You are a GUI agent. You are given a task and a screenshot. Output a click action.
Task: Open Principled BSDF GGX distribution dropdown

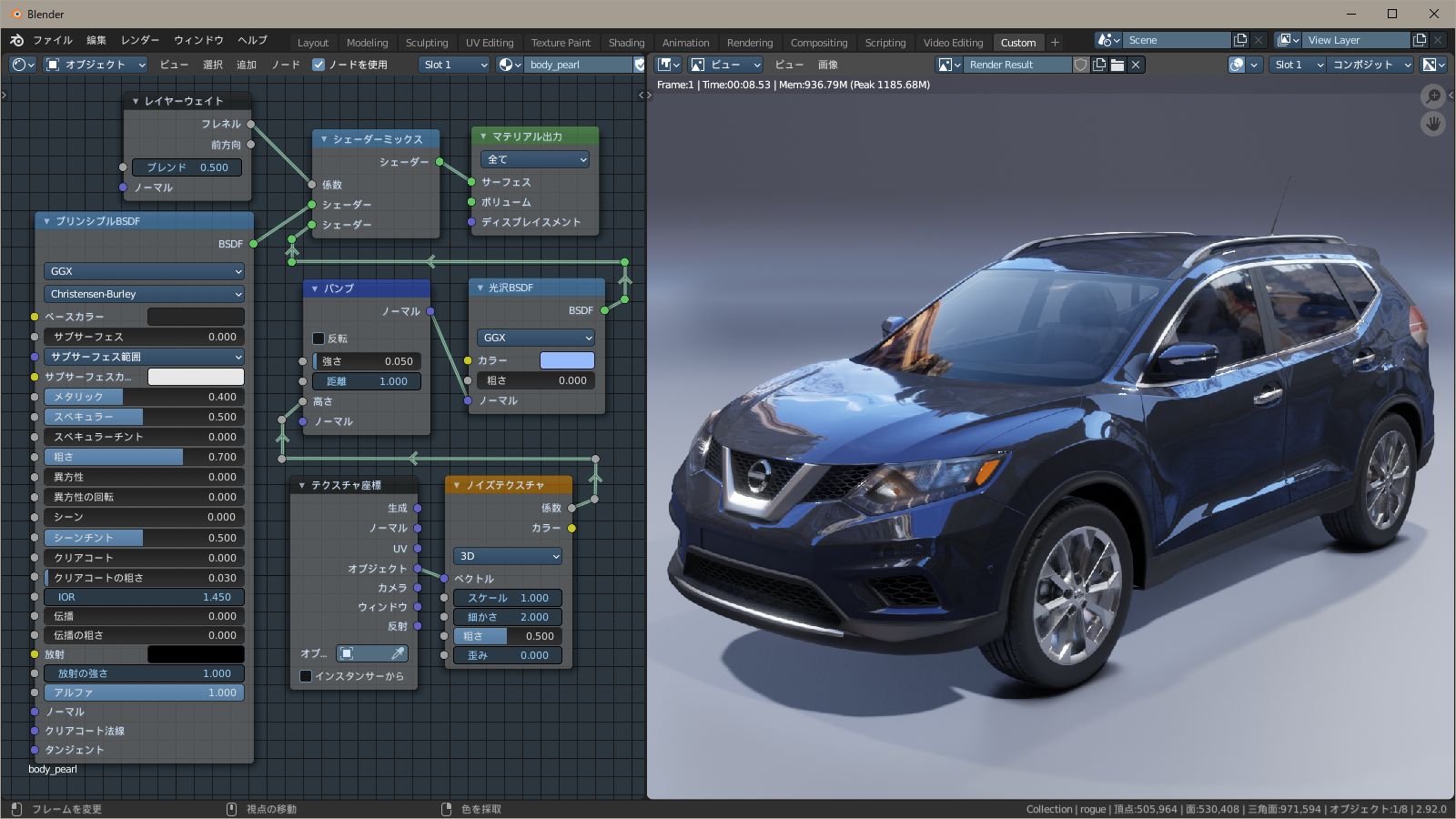pos(145,271)
